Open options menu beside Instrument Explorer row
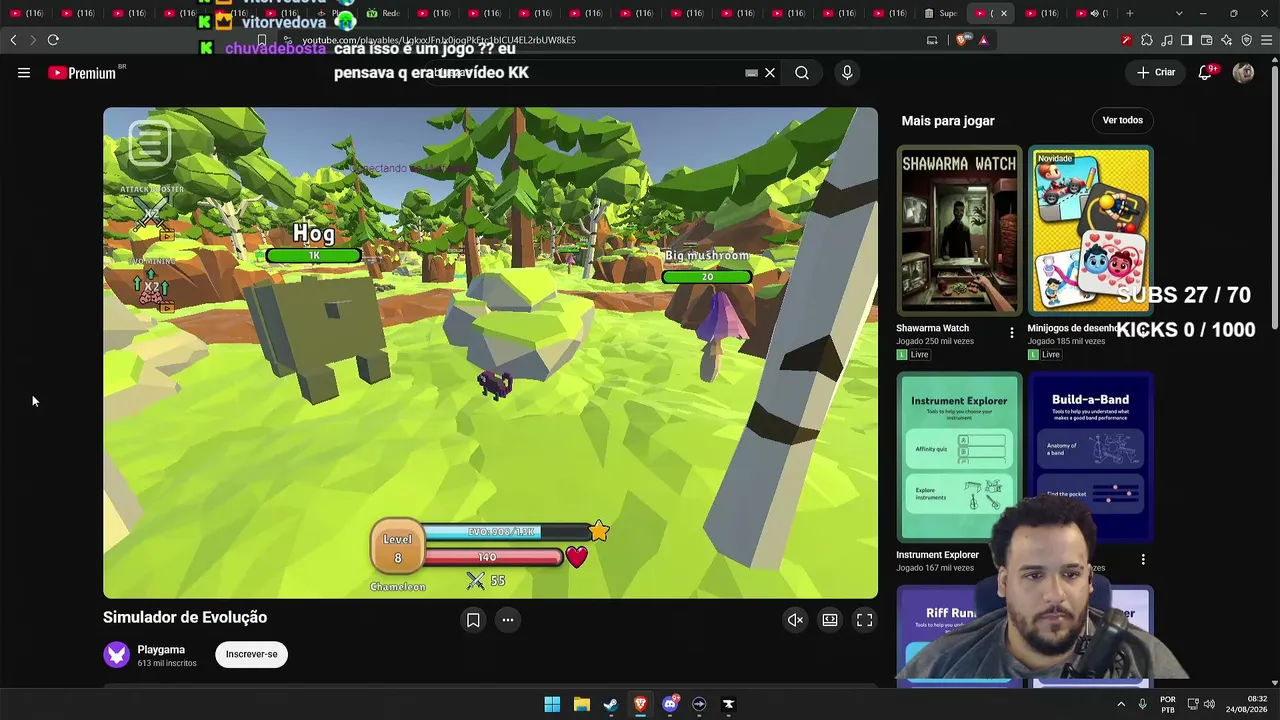Image resolution: width=1280 pixels, height=720 pixels. tap(1143, 559)
